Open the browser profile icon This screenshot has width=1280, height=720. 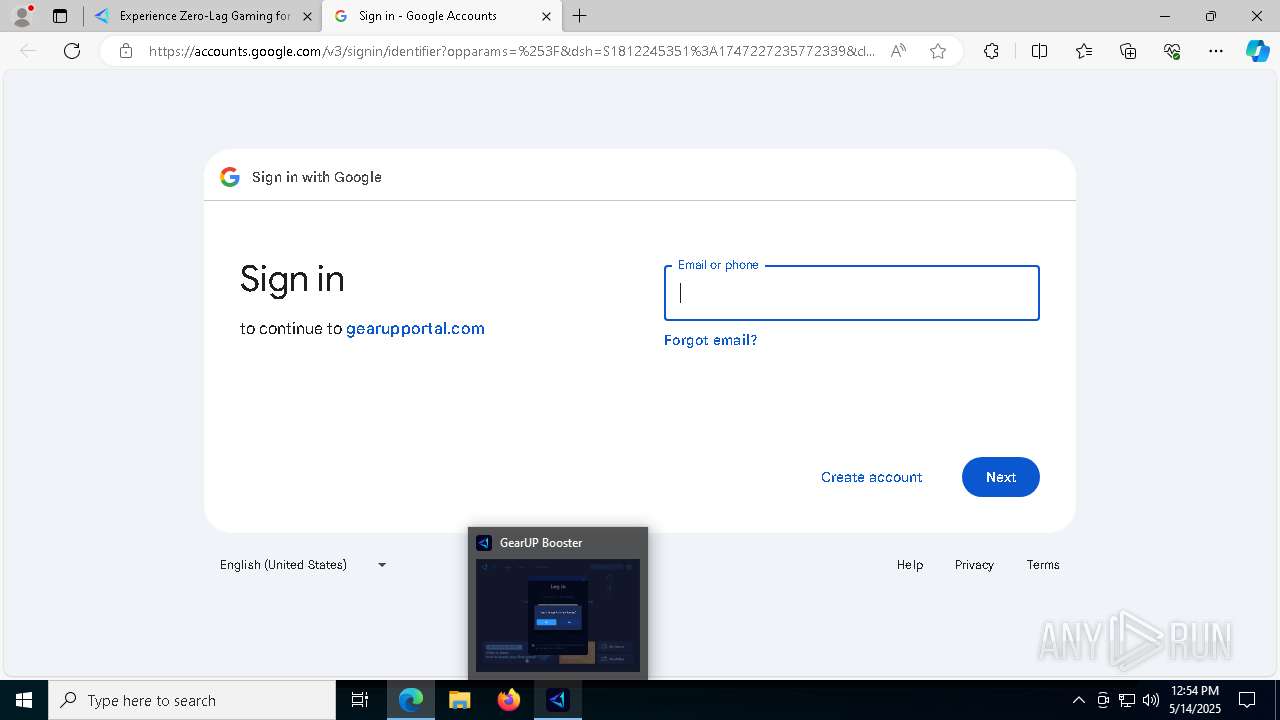(22, 15)
